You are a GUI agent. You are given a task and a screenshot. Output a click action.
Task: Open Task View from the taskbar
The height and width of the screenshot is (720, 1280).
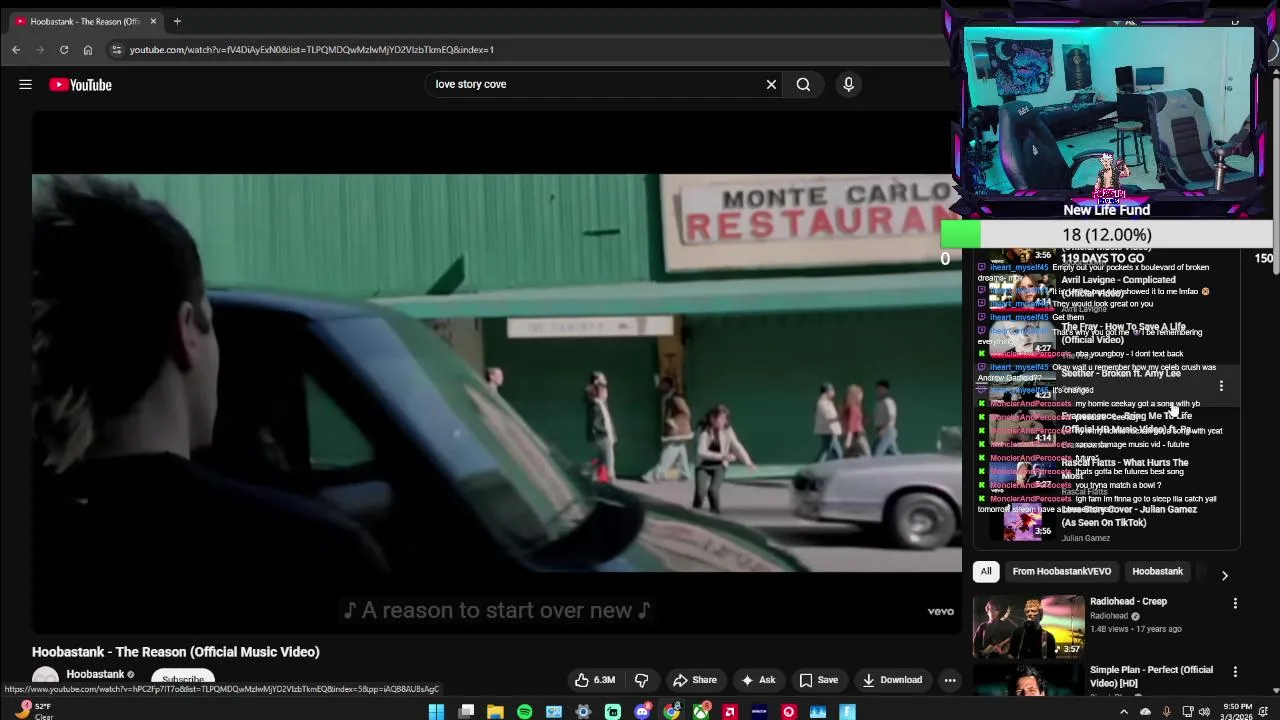(466, 712)
